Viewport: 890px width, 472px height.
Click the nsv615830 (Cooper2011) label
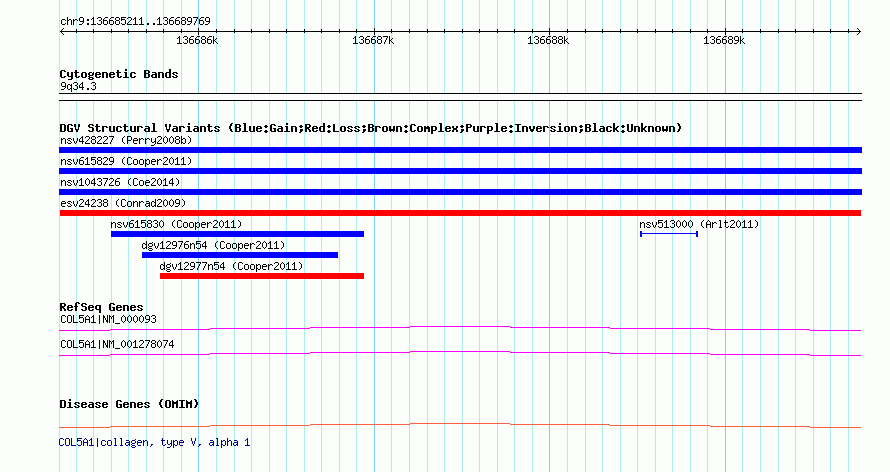coord(176,224)
